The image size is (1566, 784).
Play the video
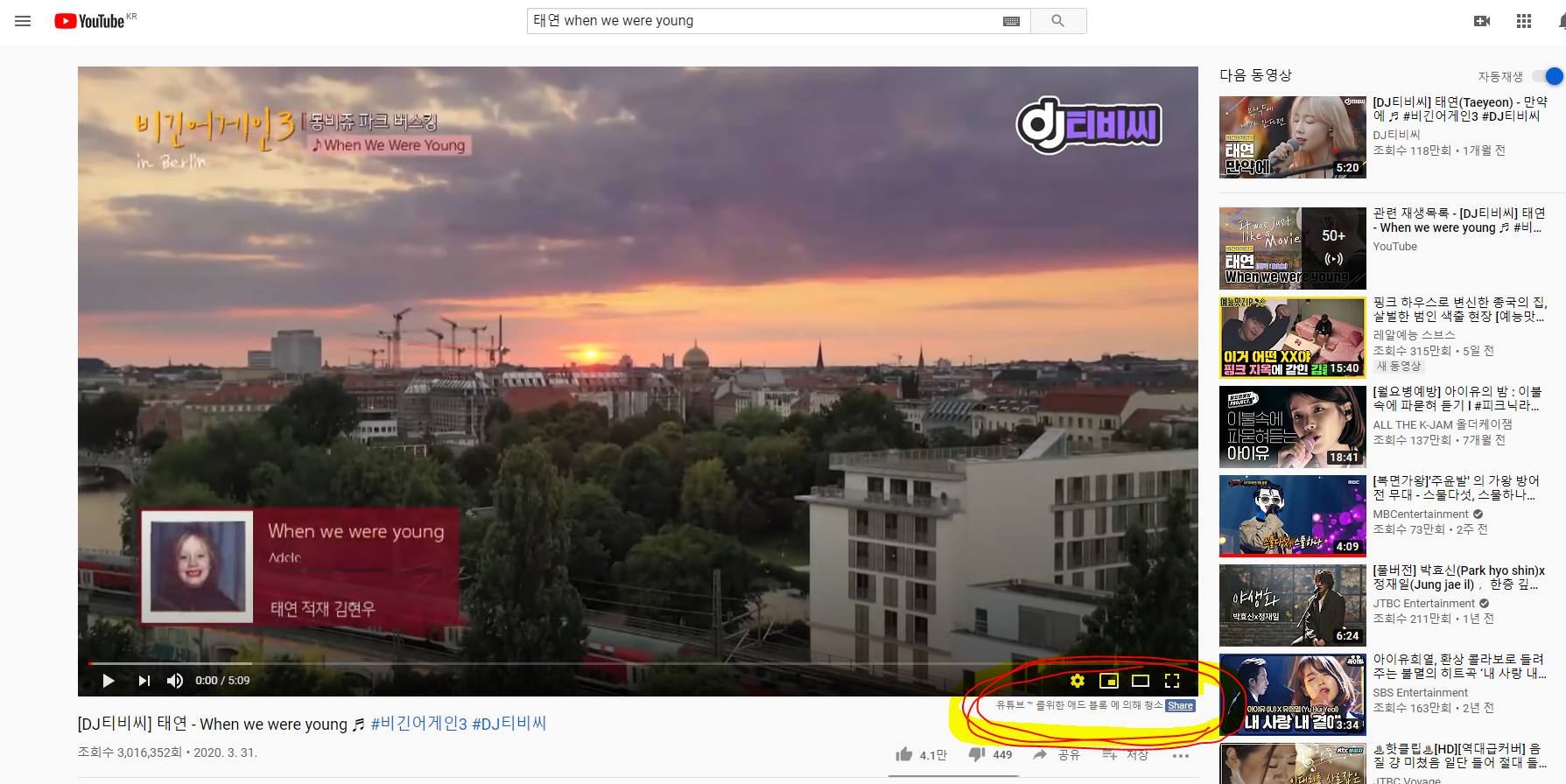pyautogui.click(x=109, y=681)
